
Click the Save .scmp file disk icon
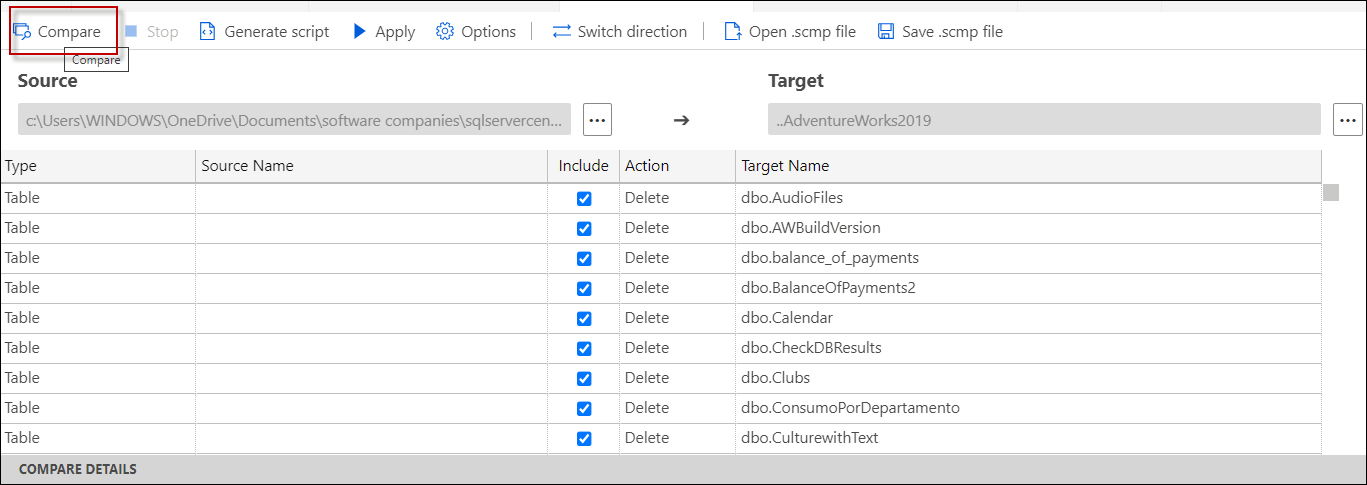(886, 31)
